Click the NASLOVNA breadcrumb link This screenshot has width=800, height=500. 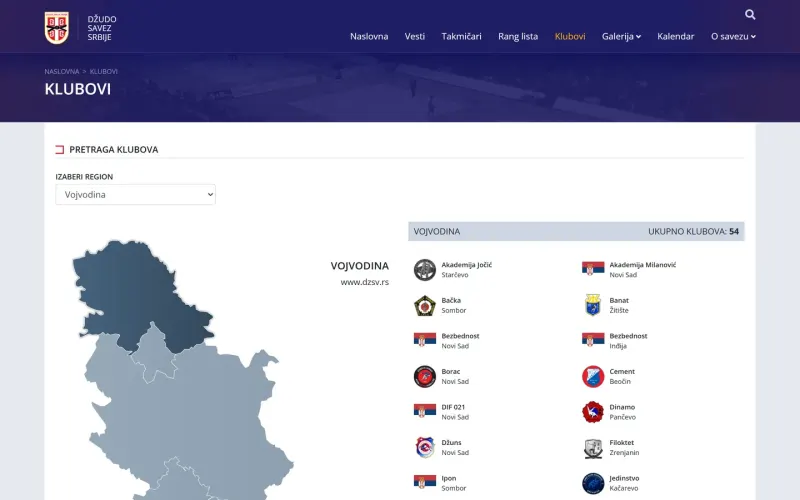[62, 71]
